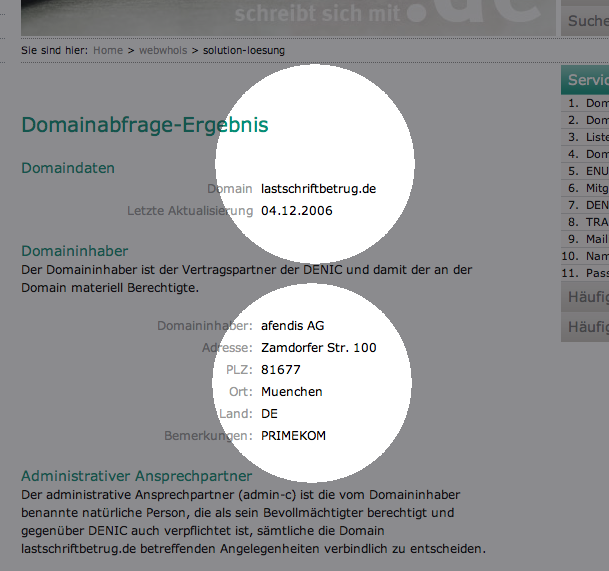Click the Letzte Aktualisierung label

coord(190,211)
